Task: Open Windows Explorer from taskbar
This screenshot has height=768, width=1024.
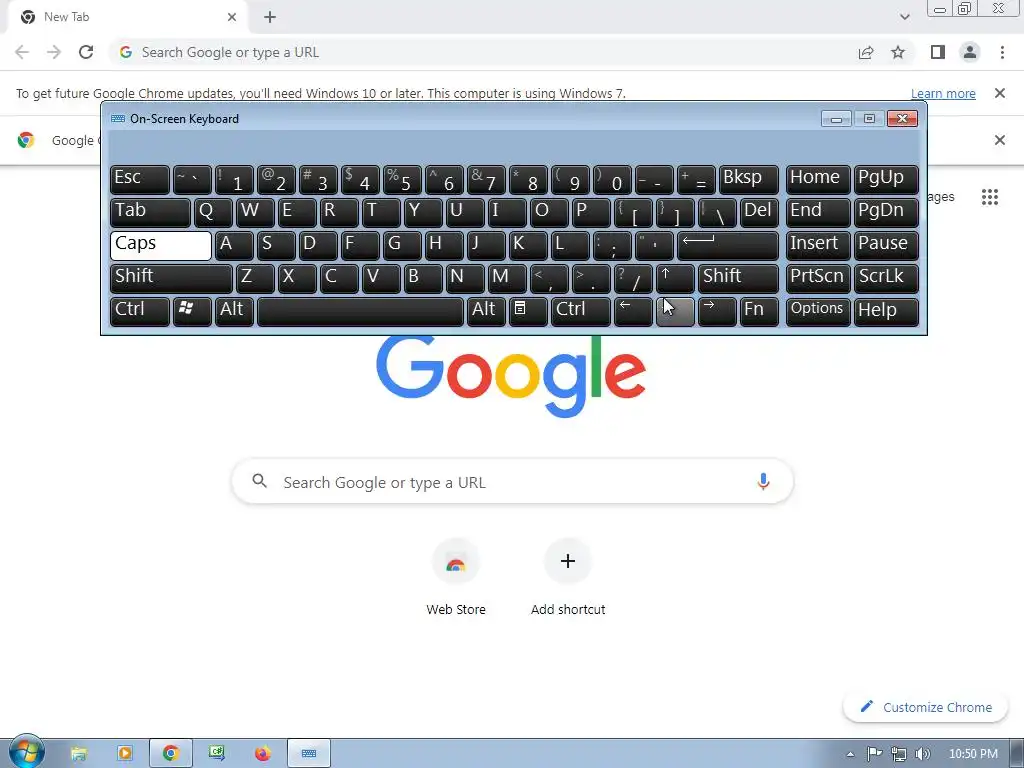Action: pyautogui.click(x=78, y=754)
